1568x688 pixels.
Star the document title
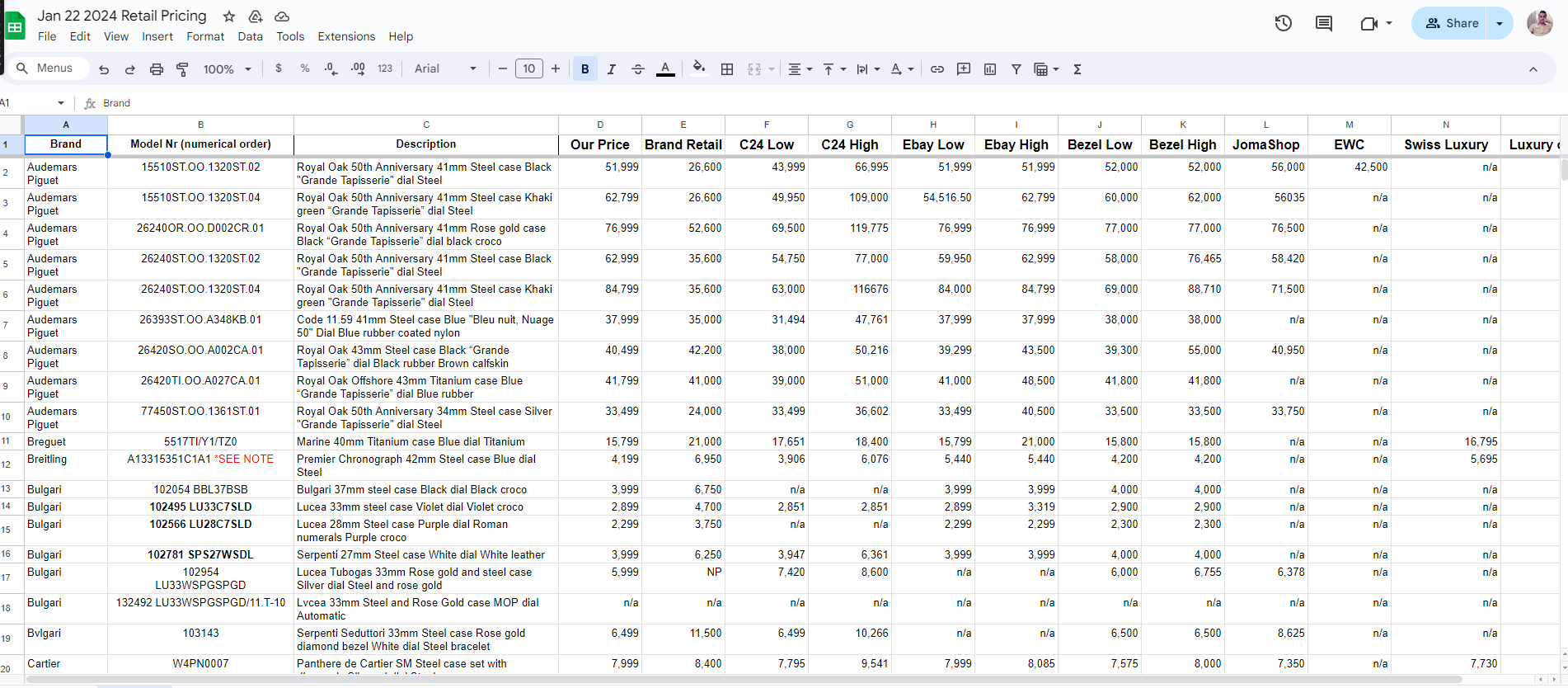click(x=229, y=16)
